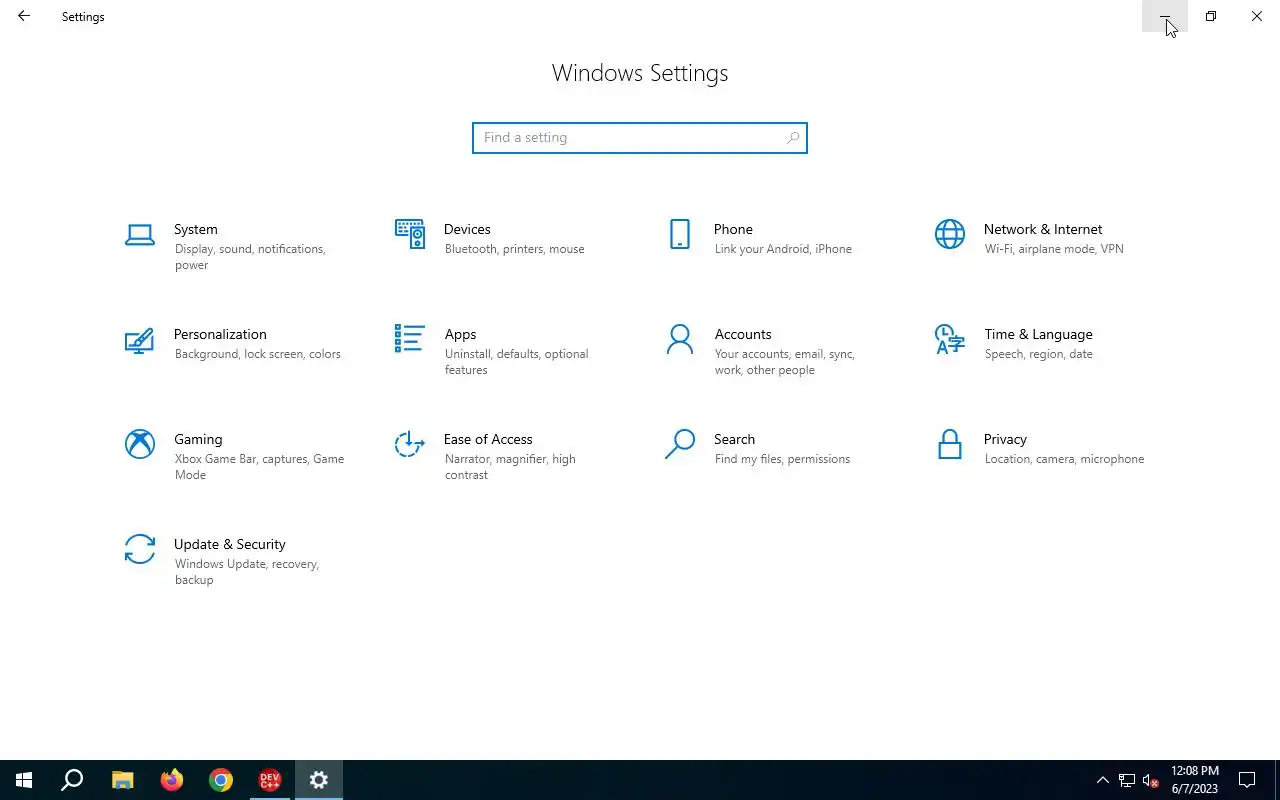Click 'Windows Update, recovery, backup' text
Screen dimensions: 1280x800
[x=246, y=572]
